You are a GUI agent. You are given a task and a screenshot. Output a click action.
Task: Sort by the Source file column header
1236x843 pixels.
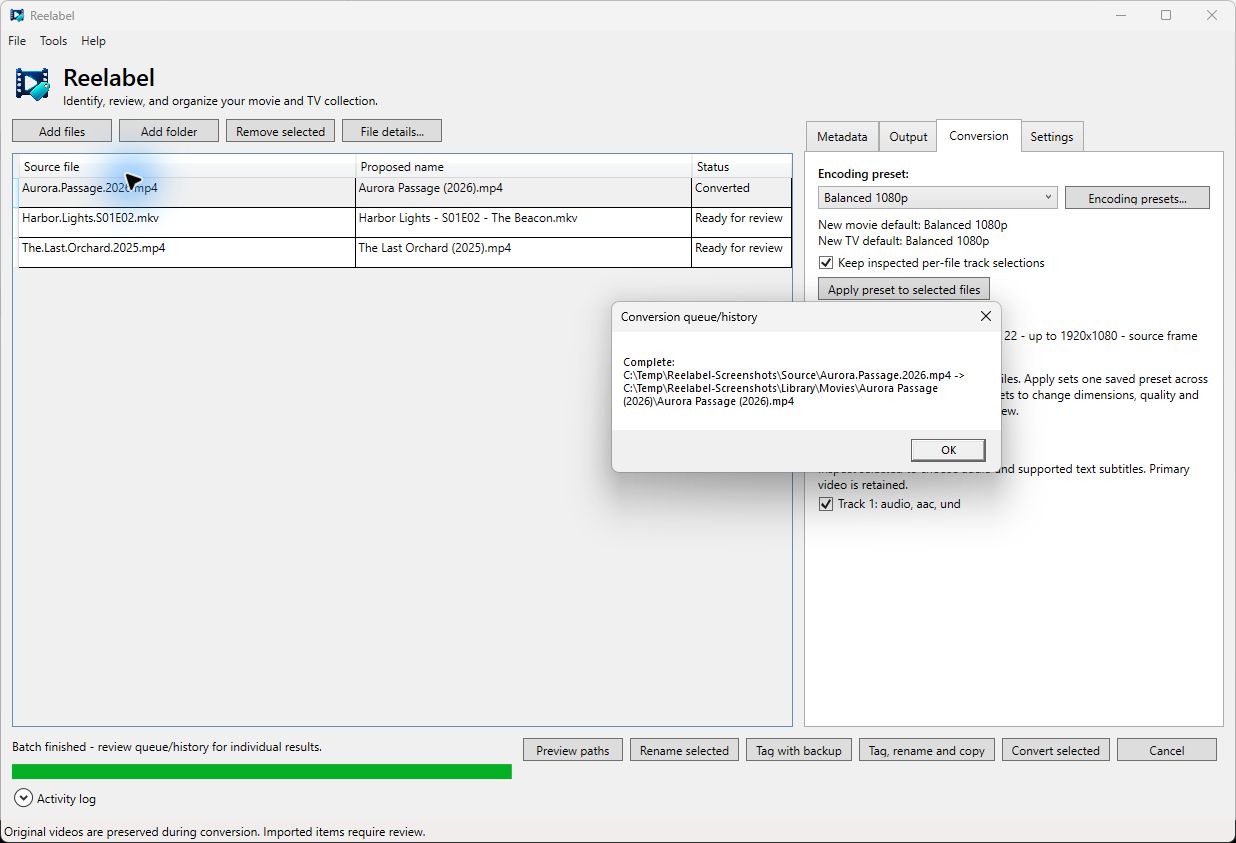click(x=187, y=166)
